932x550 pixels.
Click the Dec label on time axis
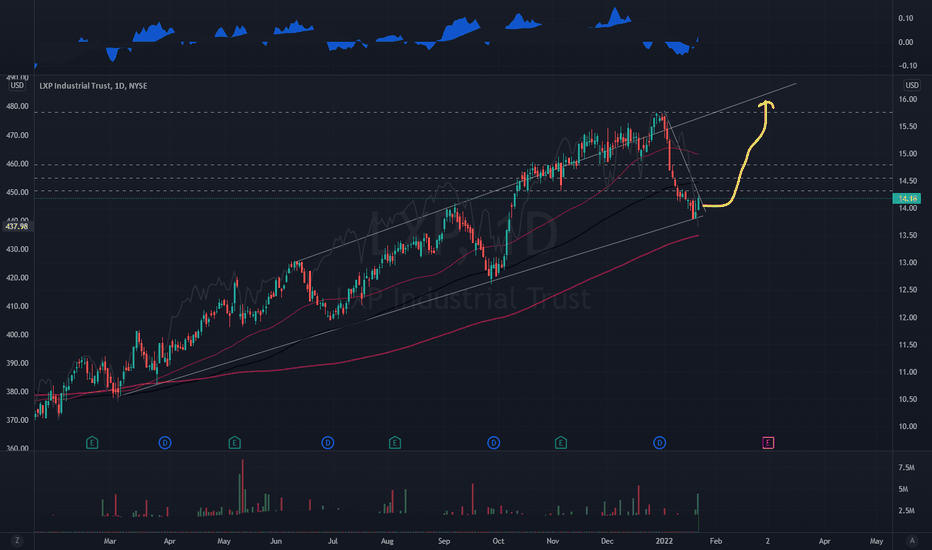click(x=607, y=541)
